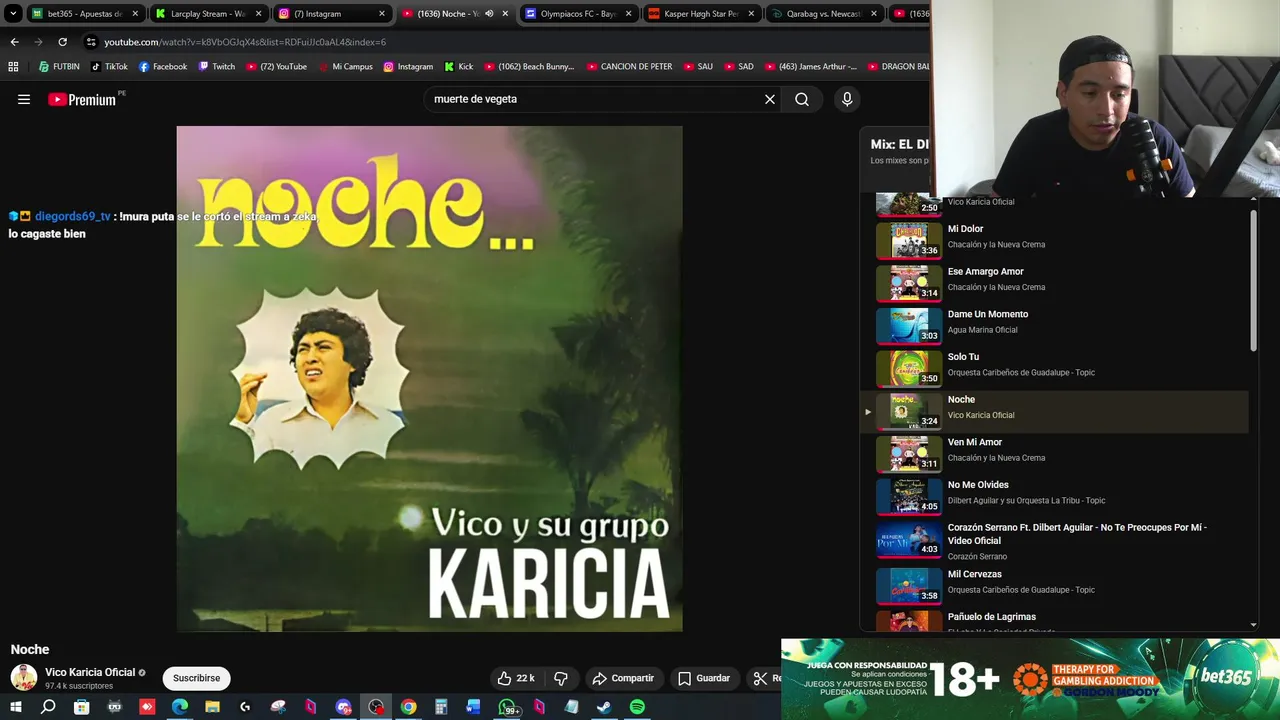Open File Explorer from taskbar
1280x720 pixels.
[x=212, y=707]
